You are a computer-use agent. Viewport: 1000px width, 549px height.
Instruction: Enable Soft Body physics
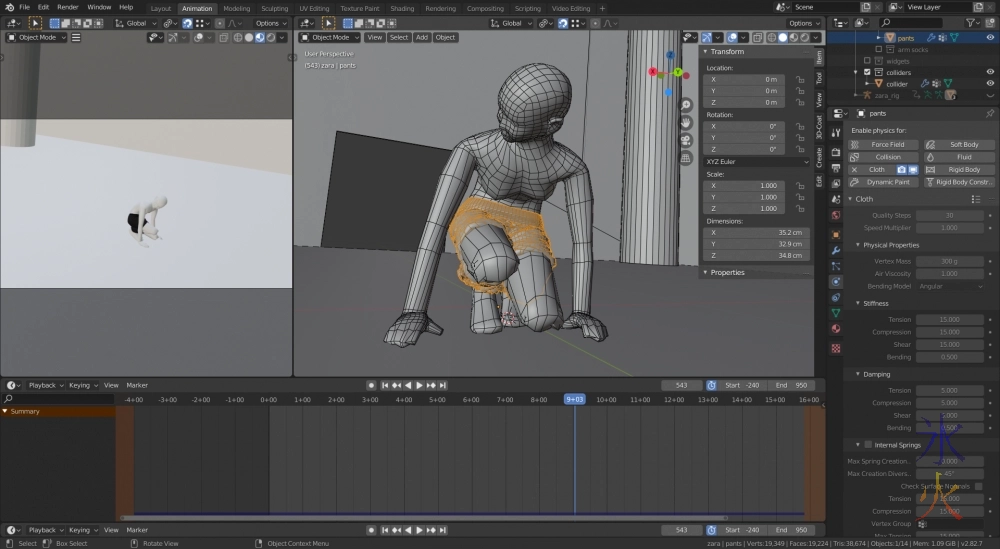959,145
